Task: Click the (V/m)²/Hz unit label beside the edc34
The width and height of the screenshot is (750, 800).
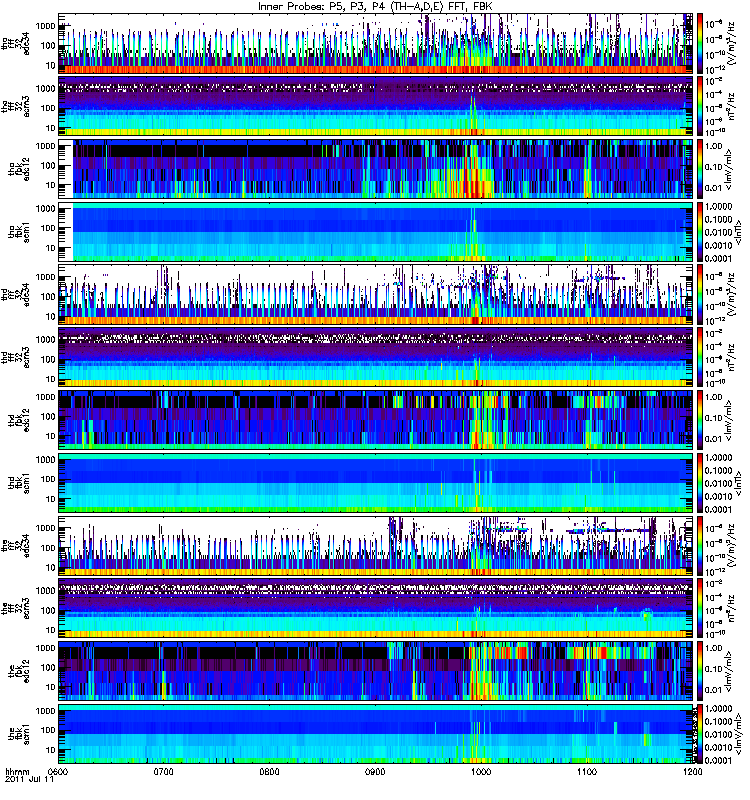Action: (x=731, y=546)
